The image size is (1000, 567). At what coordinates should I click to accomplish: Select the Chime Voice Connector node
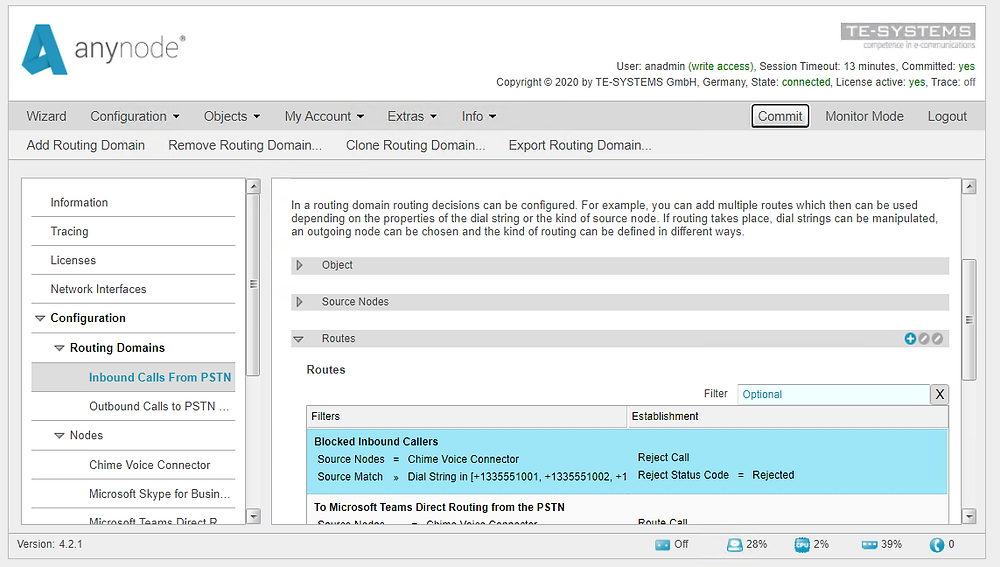[x=133, y=465]
